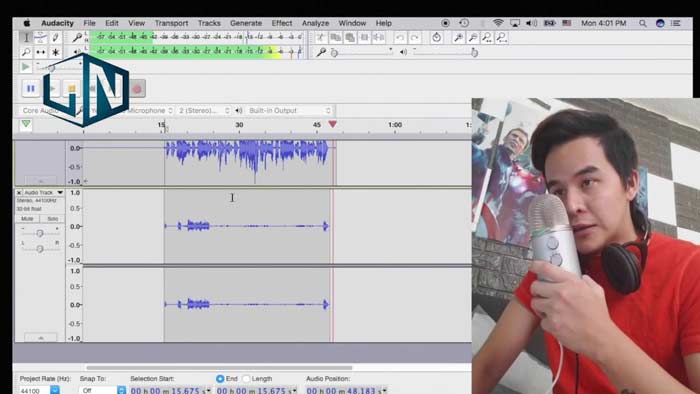Open the Generate menu

[x=246, y=23]
